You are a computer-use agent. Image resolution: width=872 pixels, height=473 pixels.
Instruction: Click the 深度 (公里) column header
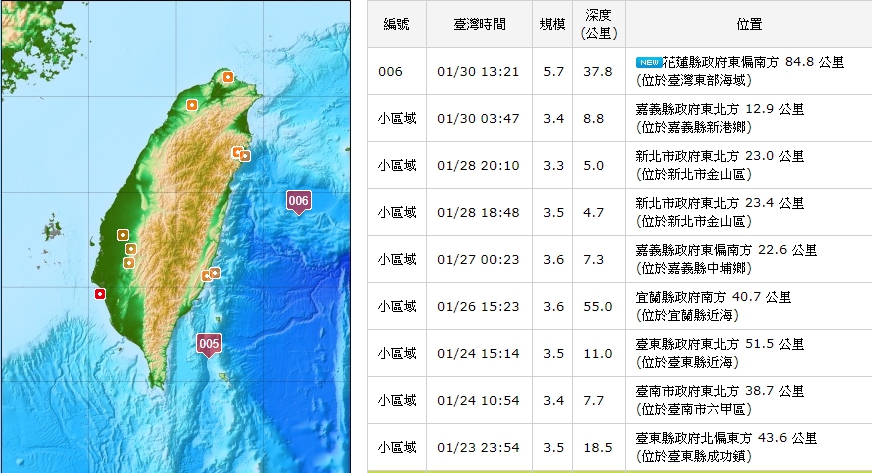click(597, 24)
